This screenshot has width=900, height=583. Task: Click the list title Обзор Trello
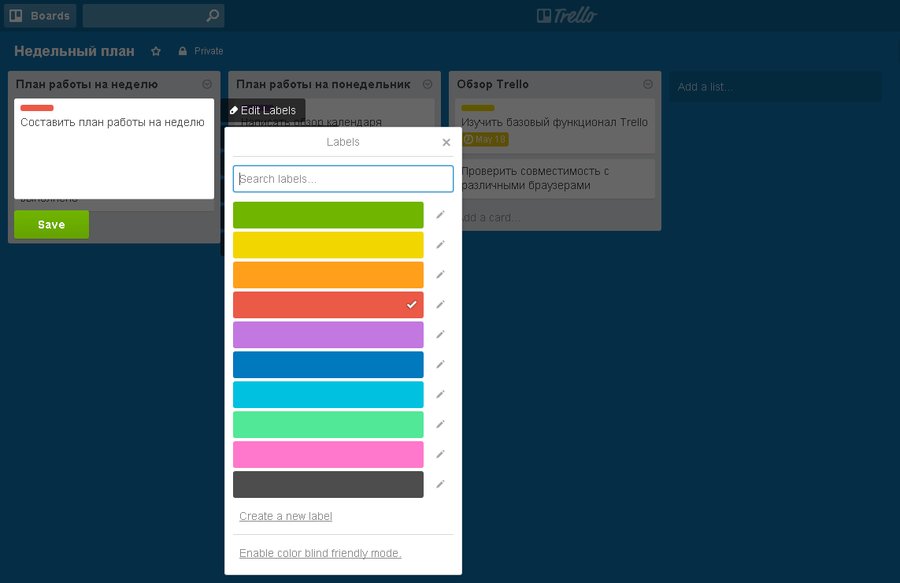(x=492, y=84)
